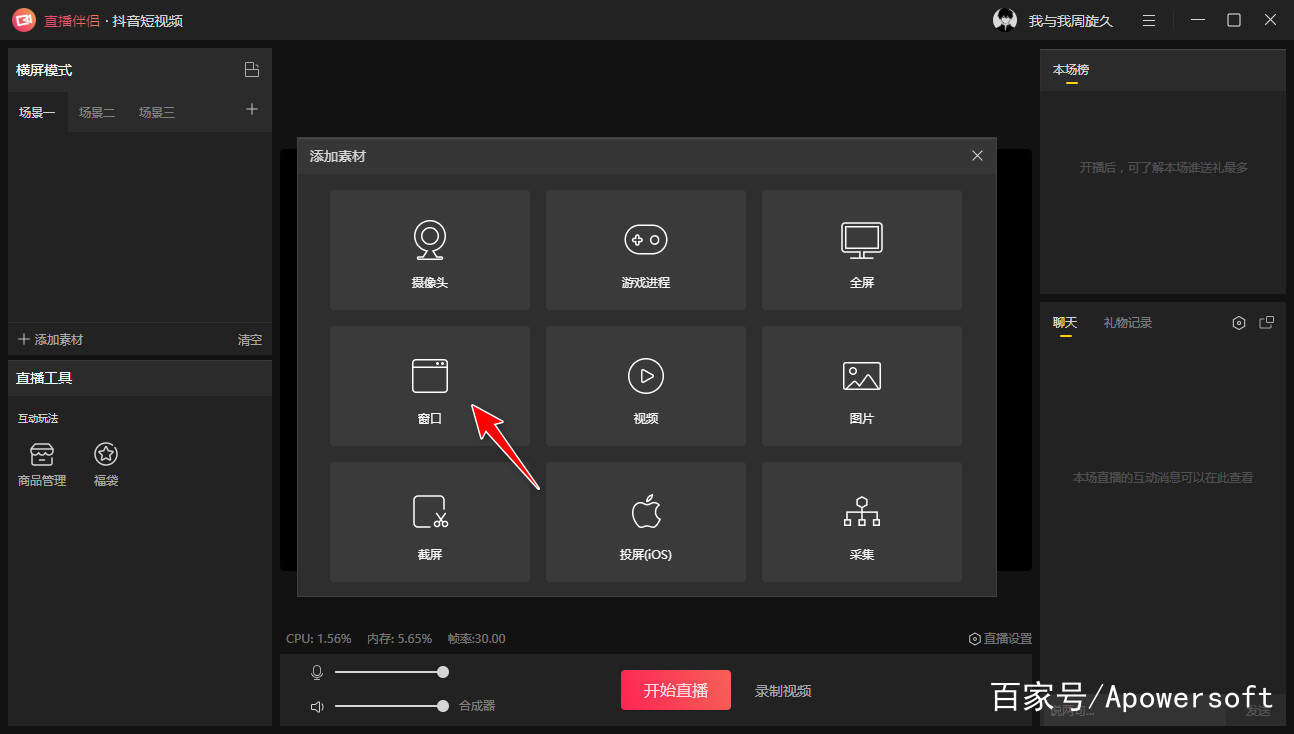Select the 采集 capture device source

(862, 522)
